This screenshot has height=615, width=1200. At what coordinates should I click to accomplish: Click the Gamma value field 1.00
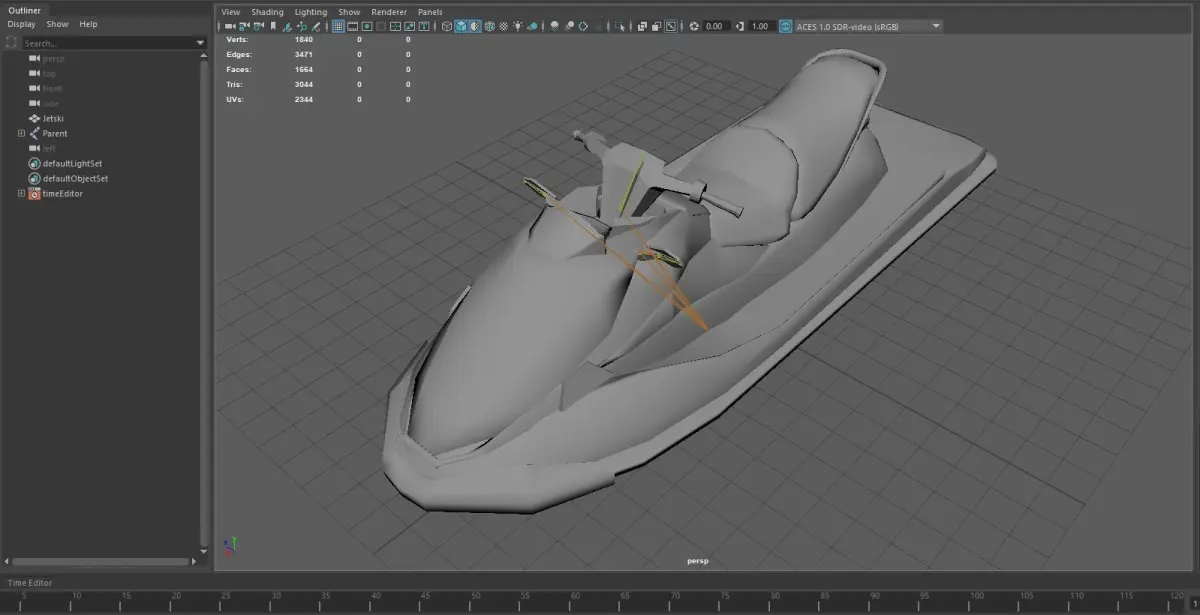(x=761, y=26)
